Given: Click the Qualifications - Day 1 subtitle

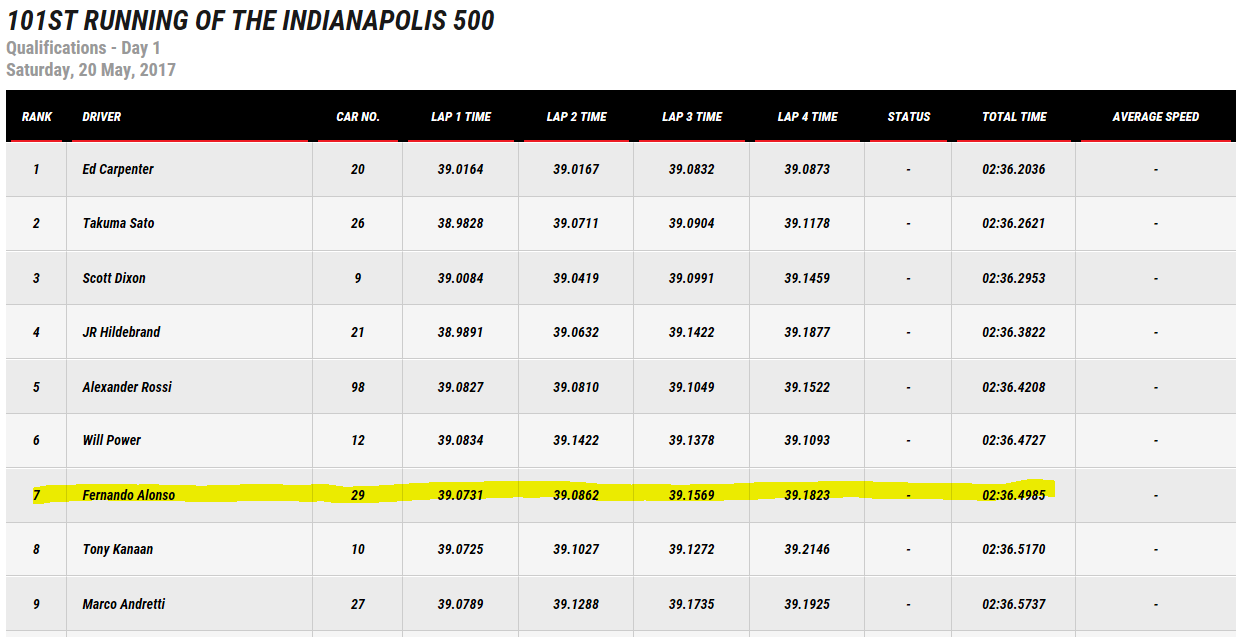Looking at the screenshot, I should [83, 48].
